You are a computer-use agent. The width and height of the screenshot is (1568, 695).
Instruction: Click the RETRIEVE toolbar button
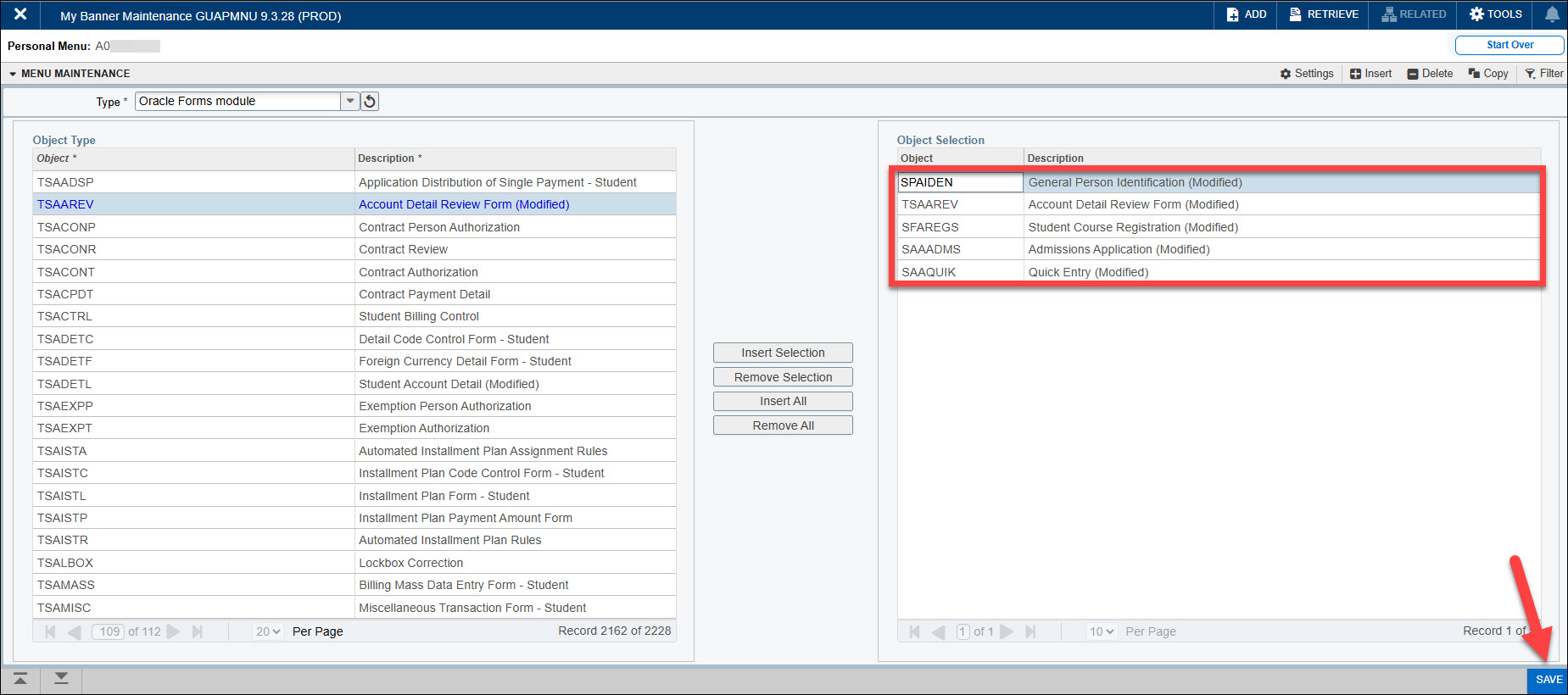1324,14
